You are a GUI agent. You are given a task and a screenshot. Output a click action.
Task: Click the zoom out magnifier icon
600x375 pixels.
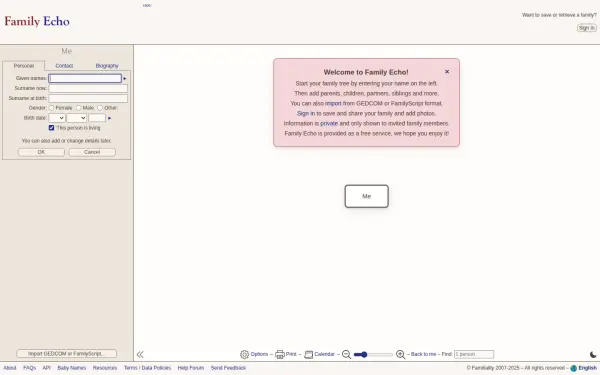click(346, 354)
